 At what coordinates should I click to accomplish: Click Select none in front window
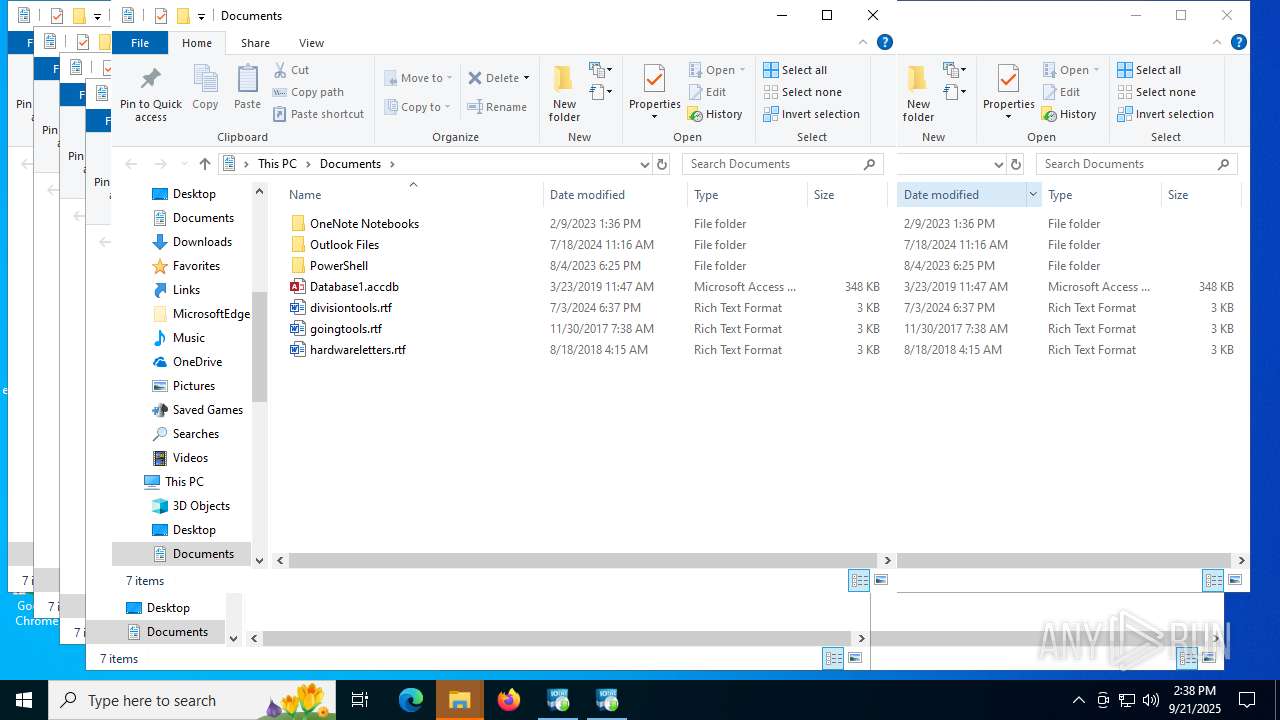(x=802, y=92)
